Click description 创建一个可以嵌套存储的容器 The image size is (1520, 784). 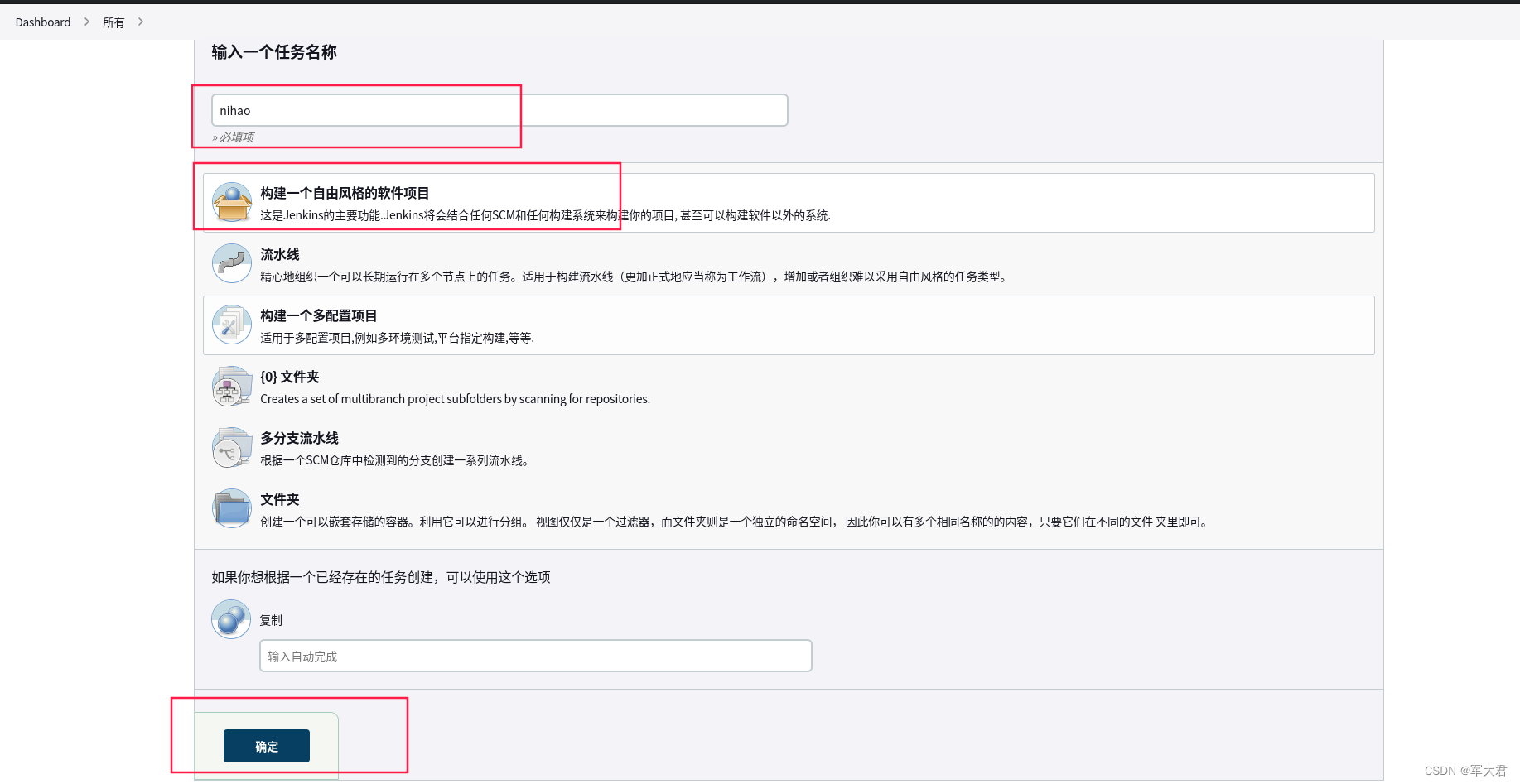point(736,522)
